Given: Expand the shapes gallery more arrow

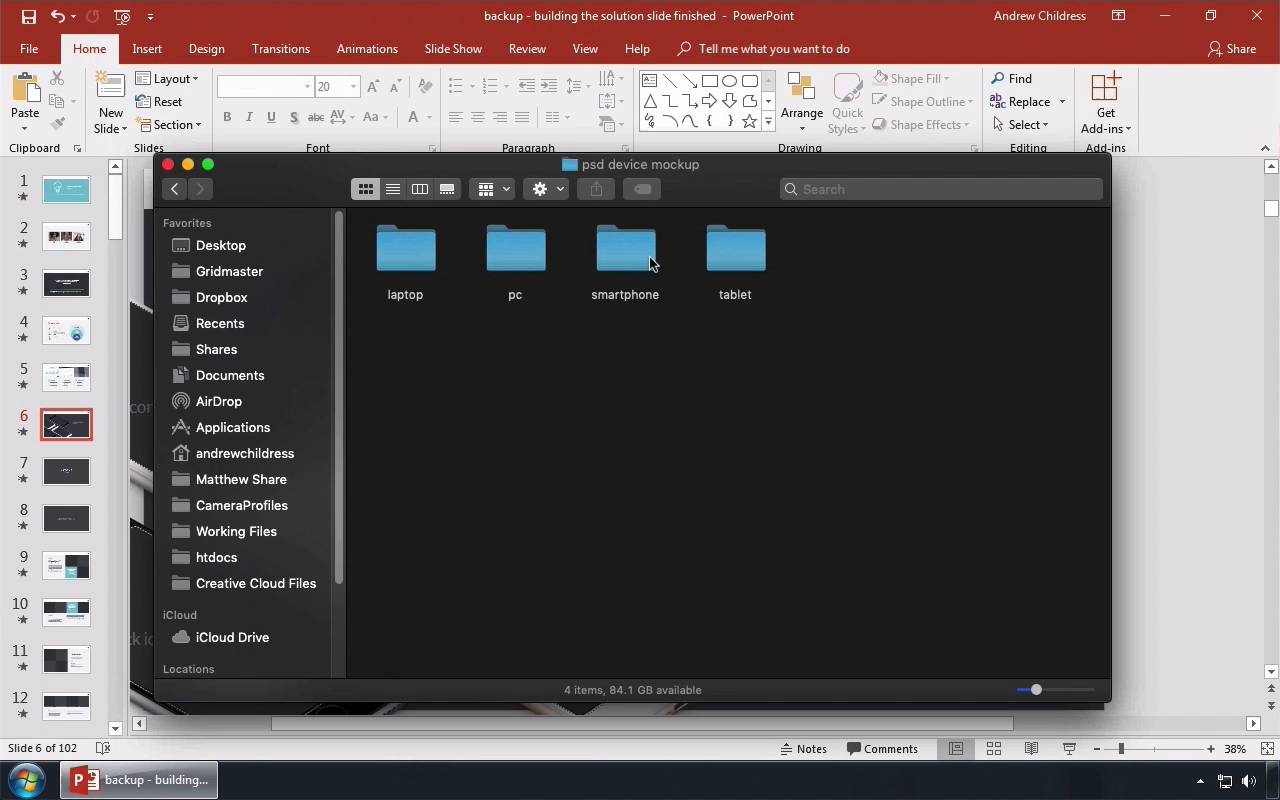Looking at the screenshot, I should [x=768, y=121].
